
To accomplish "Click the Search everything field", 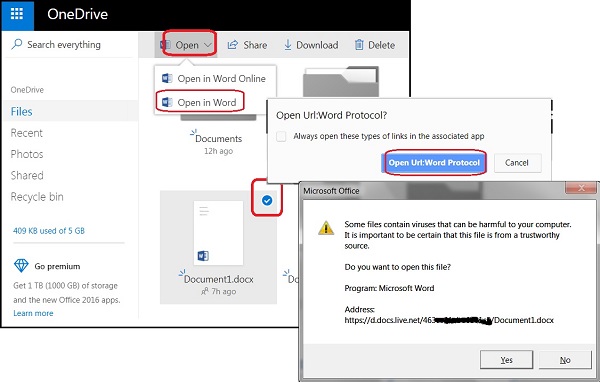I will pos(71,45).
